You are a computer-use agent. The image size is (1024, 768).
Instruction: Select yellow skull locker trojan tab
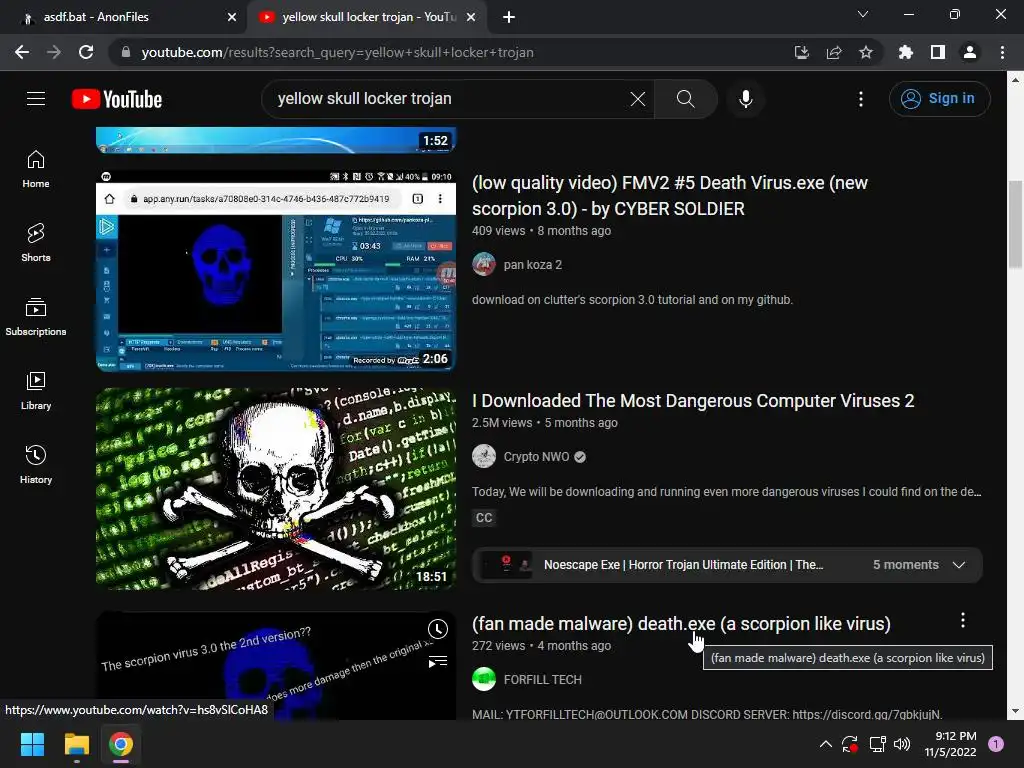(366, 17)
